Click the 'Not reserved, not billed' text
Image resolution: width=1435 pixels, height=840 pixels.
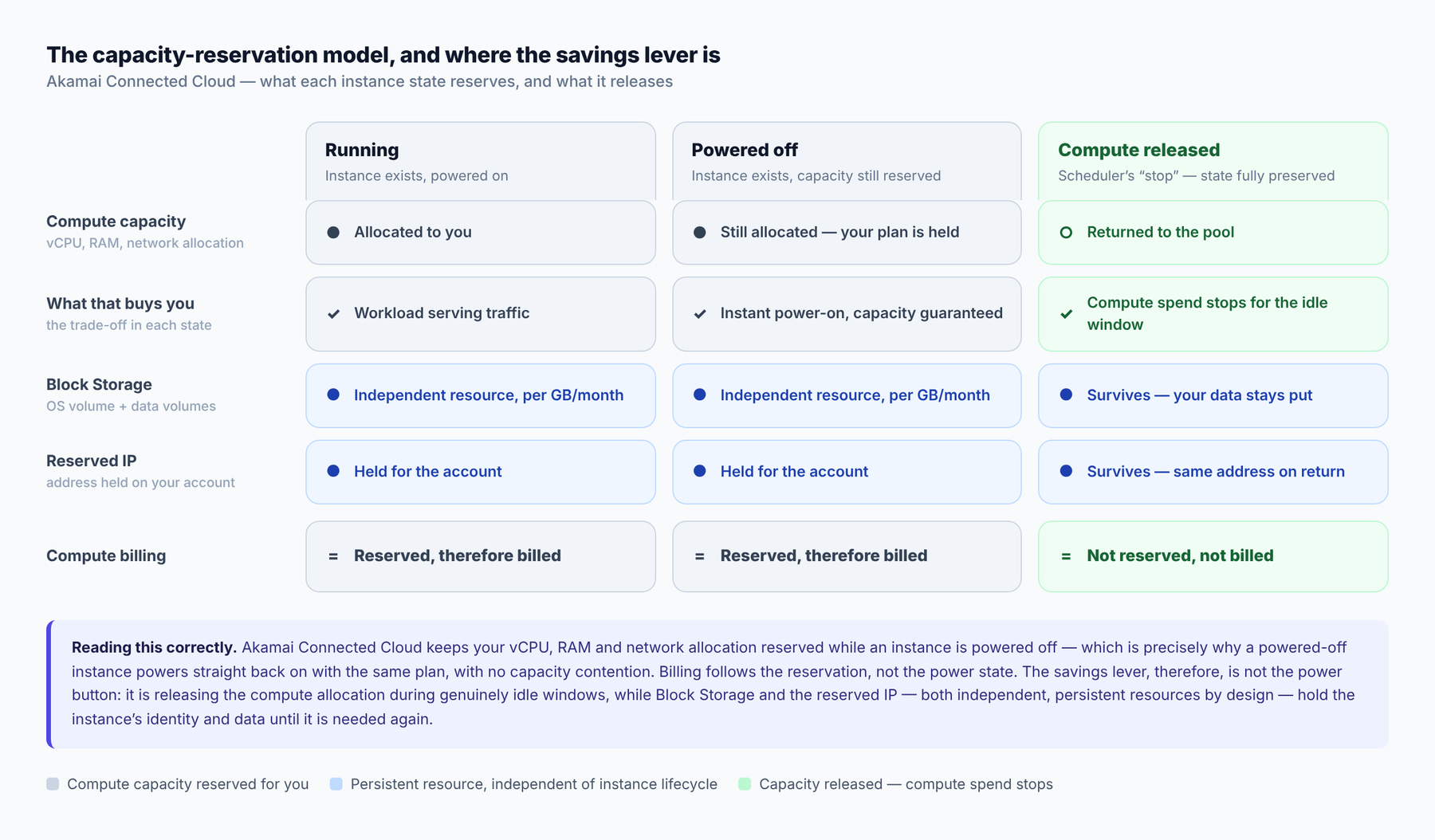[x=1180, y=556]
